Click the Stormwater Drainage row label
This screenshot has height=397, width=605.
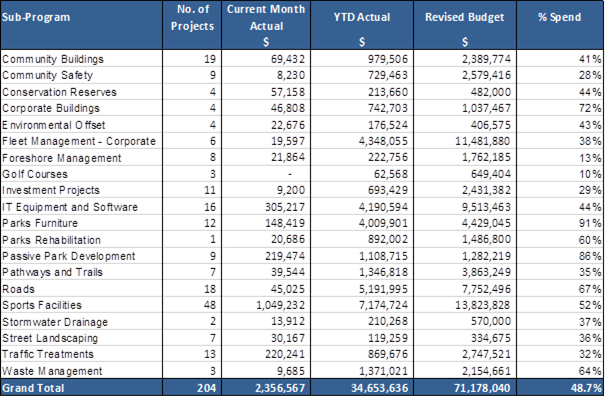pos(55,322)
